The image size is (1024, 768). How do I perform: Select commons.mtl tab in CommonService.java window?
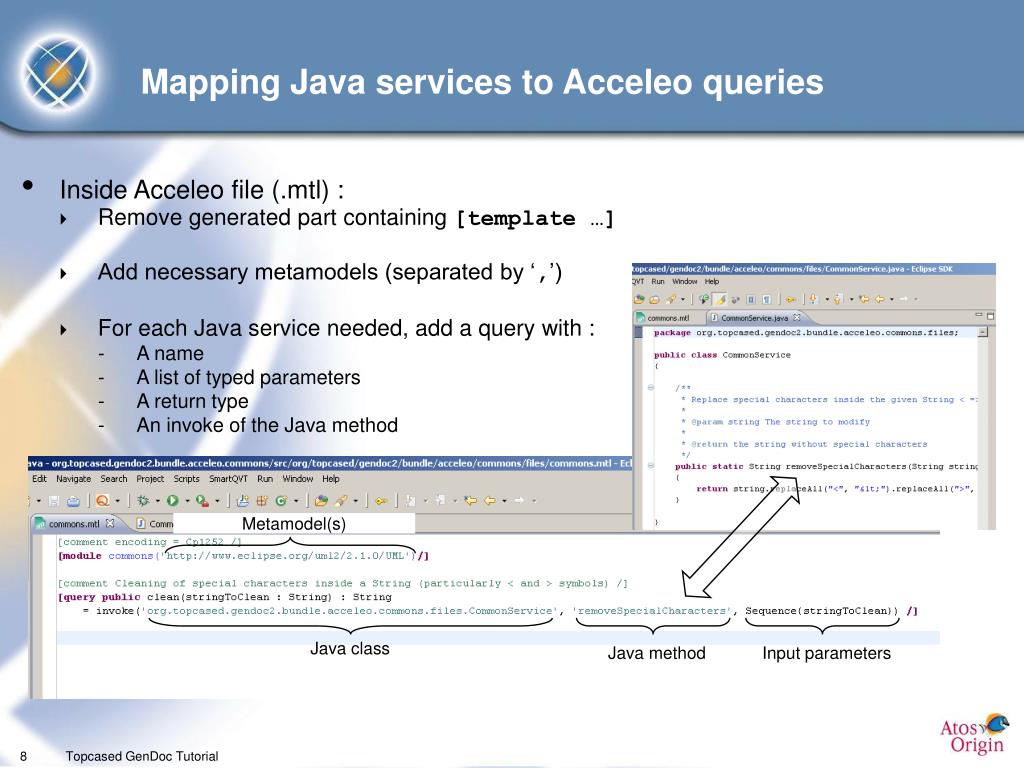667,318
